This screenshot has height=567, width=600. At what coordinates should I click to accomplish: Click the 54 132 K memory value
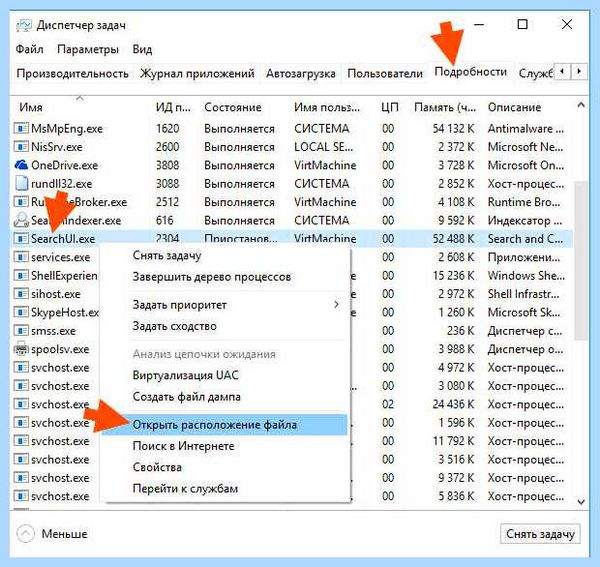pos(453,129)
